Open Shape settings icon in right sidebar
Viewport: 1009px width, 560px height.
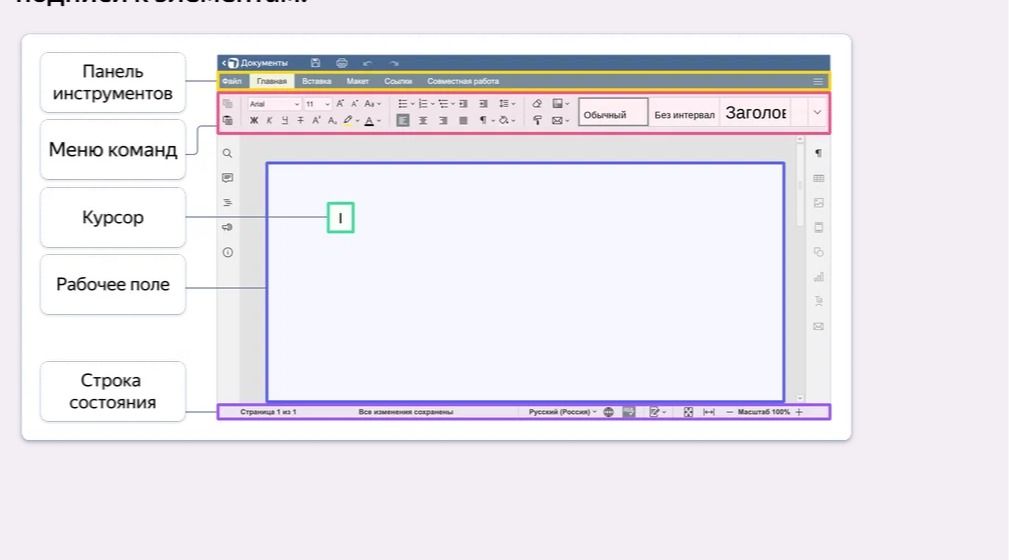coord(819,252)
